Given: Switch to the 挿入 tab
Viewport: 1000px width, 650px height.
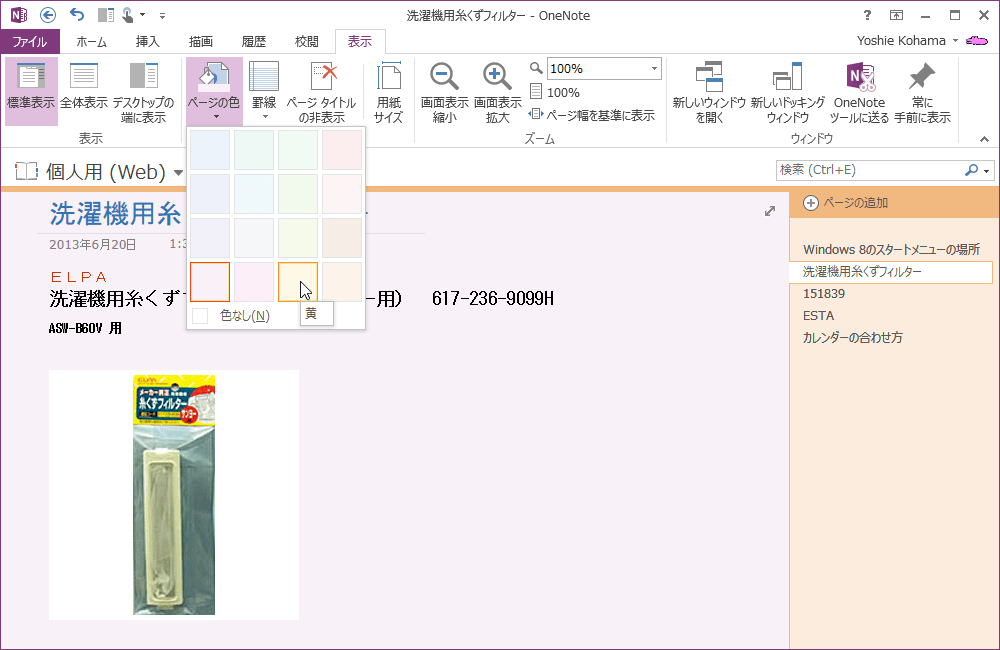Looking at the screenshot, I should coord(147,41).
